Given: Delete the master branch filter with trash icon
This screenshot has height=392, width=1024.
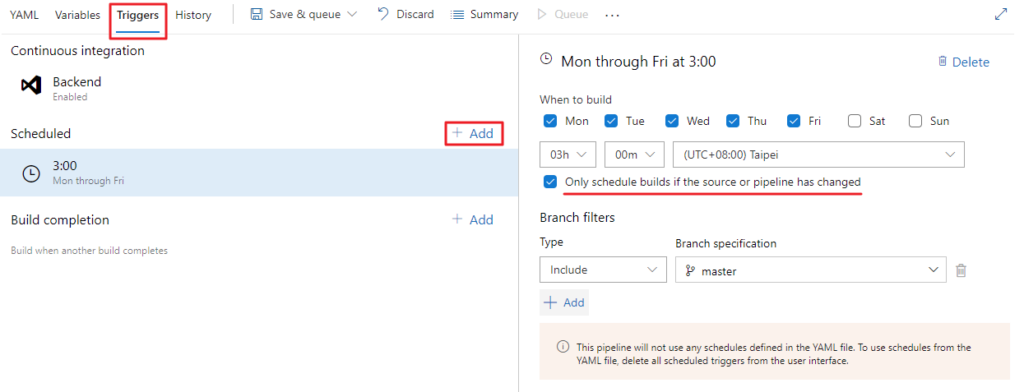Looking at the screenshot, I should point(961,270).
